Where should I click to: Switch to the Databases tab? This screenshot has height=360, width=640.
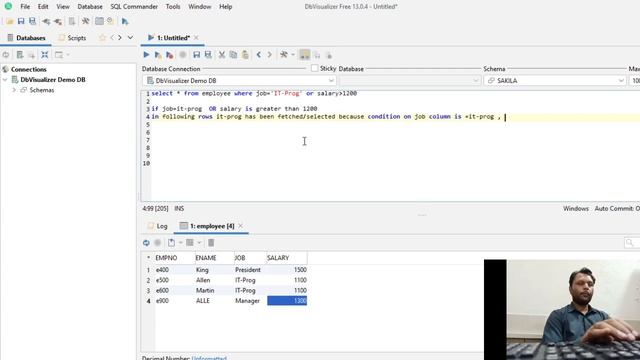tap(27, 38)
